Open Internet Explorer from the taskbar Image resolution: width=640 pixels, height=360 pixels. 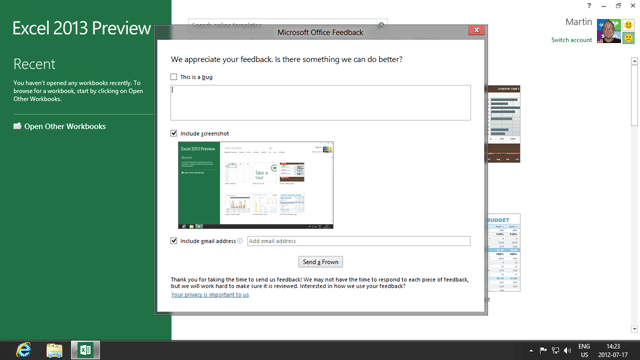click(24, 350)
